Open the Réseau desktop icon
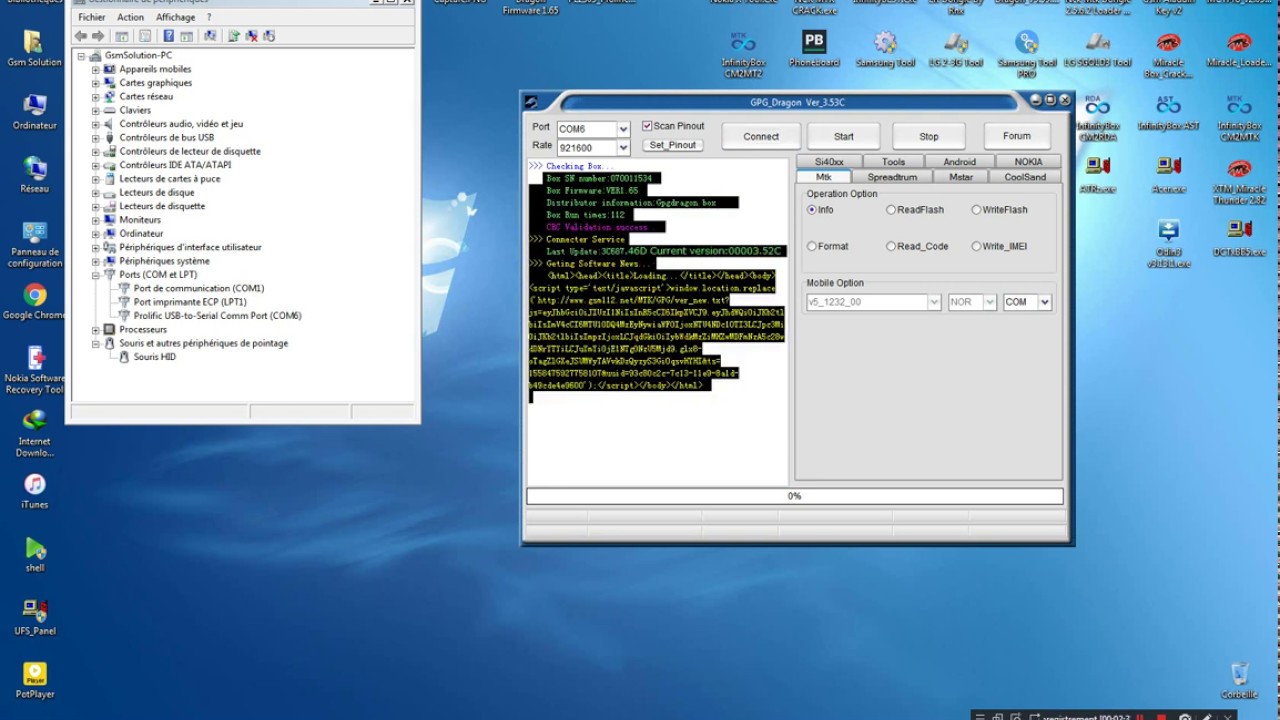Viewport: 1280px width, 720px height. (x=34, y=175)
